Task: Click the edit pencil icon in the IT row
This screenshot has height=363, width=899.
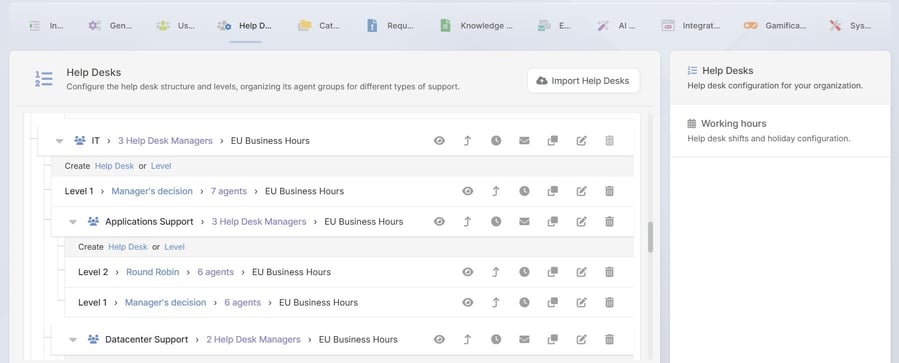Action: 581,140
